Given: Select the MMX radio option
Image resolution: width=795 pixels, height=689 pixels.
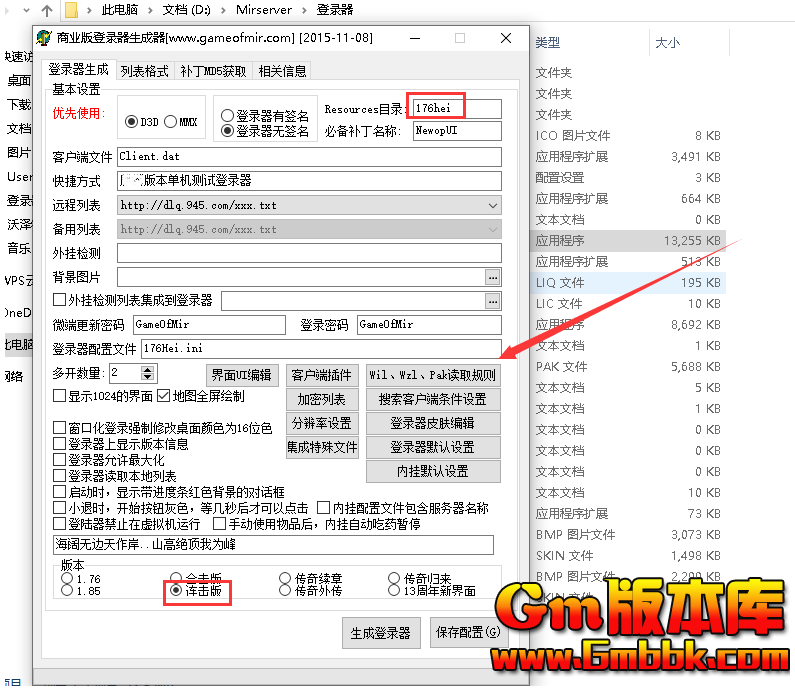Looking at the screenshot, I should [x=171, y=122].
